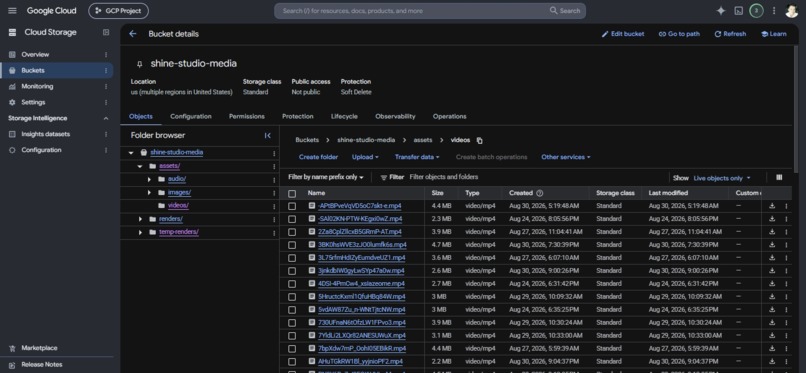
Task: Open options menu for videos/ folder
Action: click(x=273, y=206)
